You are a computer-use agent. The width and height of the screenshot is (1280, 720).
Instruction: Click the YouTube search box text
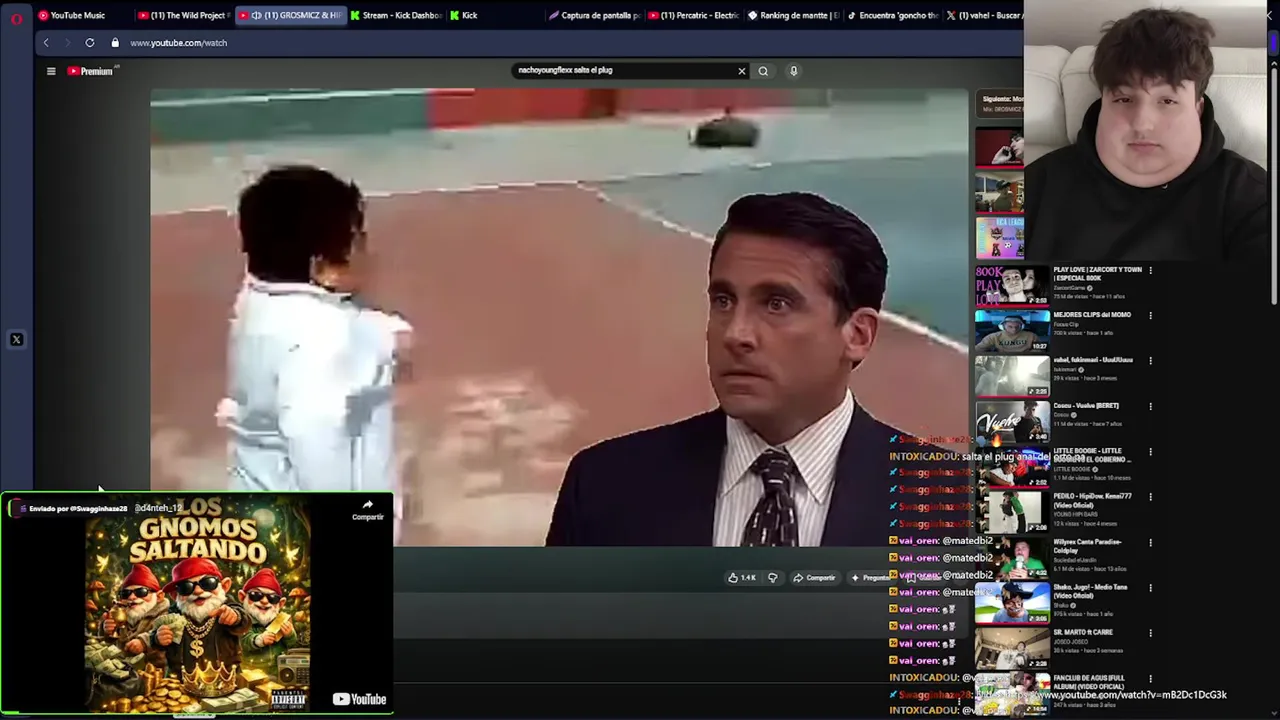coord(565,70)
